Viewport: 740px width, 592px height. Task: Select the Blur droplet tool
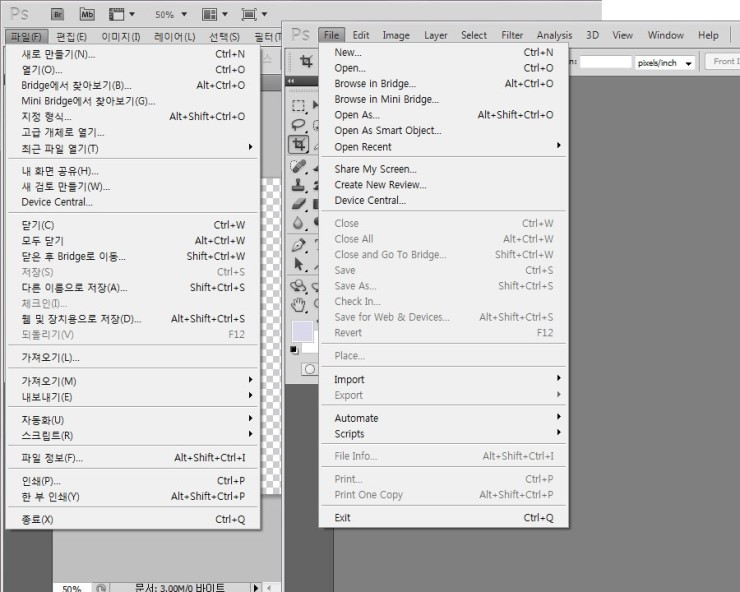point(298,223)
